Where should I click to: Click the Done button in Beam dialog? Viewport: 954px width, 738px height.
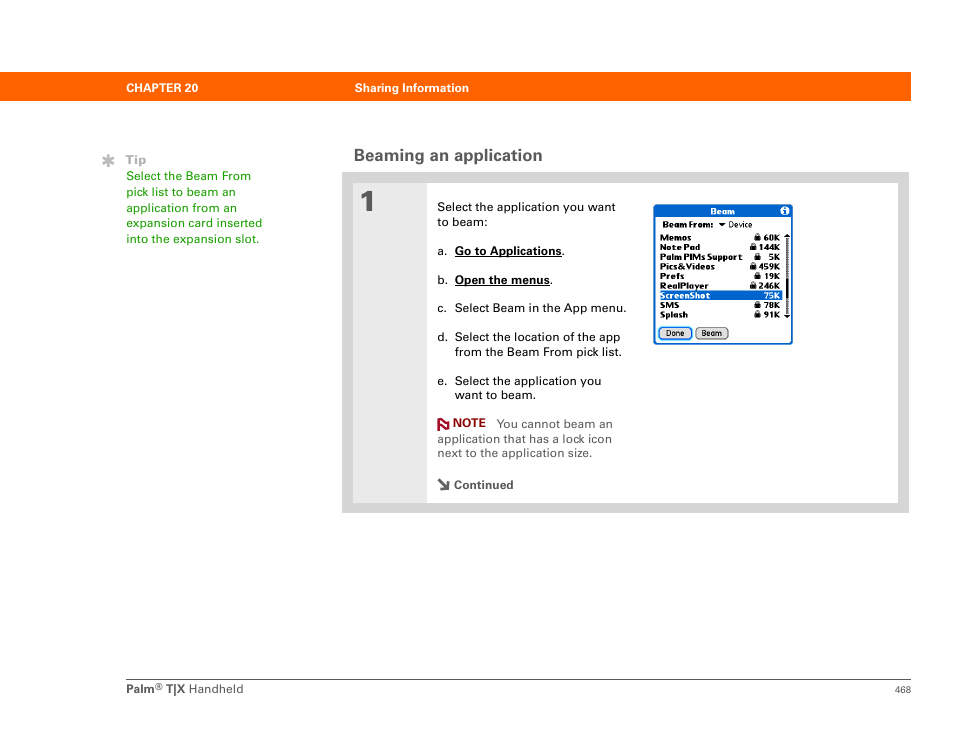pyautogui.click(x=675, y=333)
